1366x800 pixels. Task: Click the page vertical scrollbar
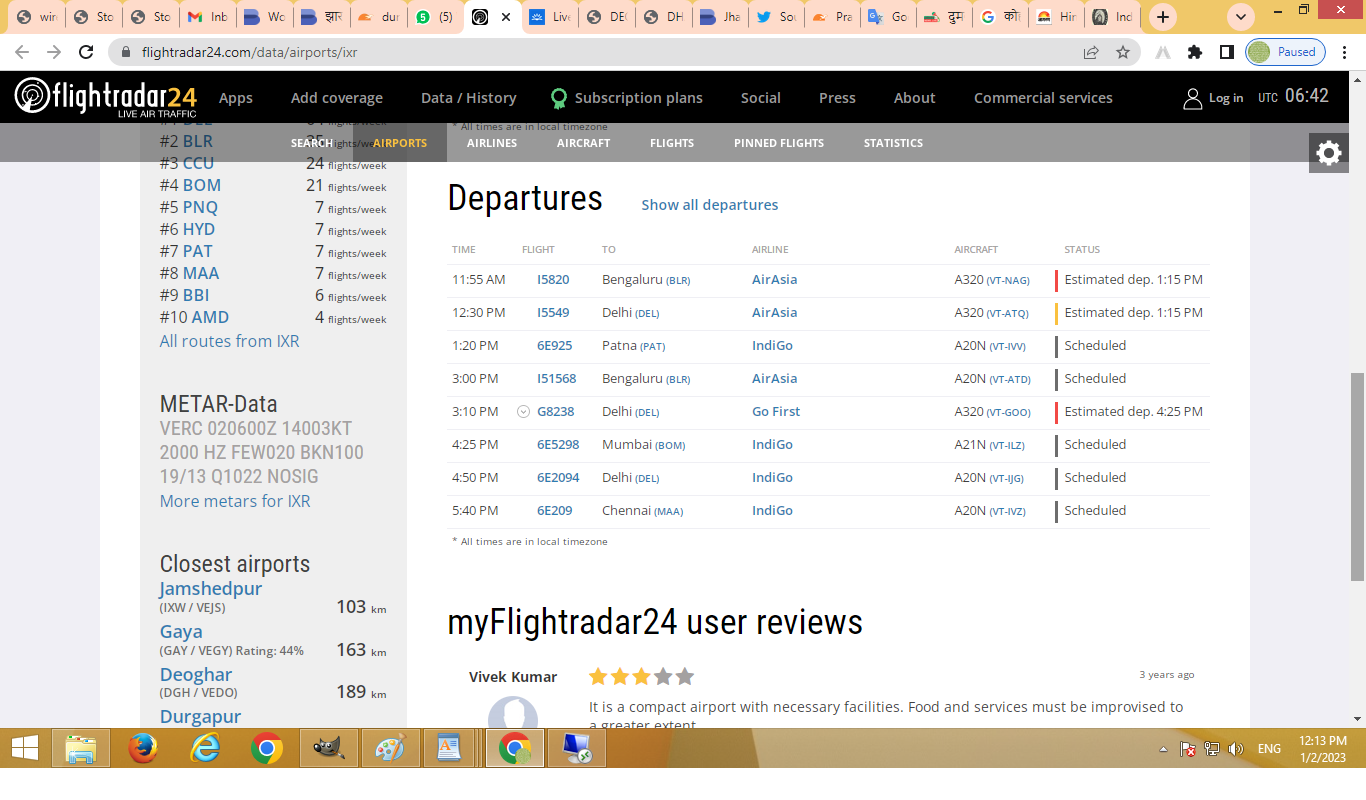click(x=1357, y=476)
